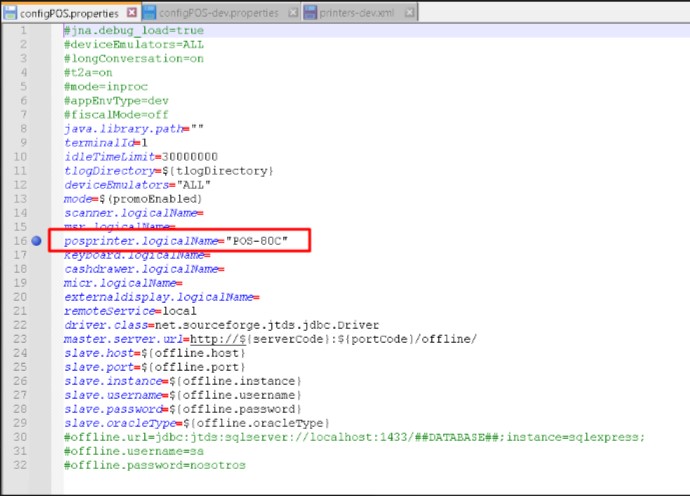Close the configPOS.properties tab
Screen dimensions: 690x496
[131, 13]
